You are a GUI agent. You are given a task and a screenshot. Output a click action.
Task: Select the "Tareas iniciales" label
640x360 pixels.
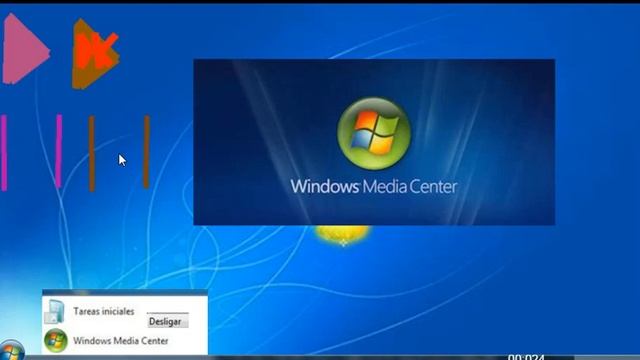click(x=104, y=311)
